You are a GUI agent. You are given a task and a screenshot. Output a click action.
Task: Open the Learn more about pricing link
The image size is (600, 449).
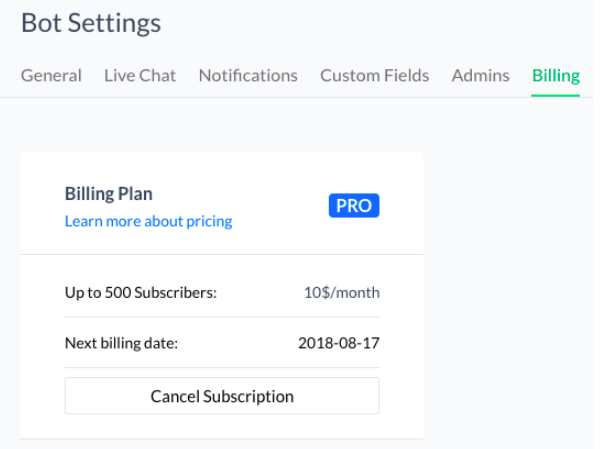(x=148, y=221)
